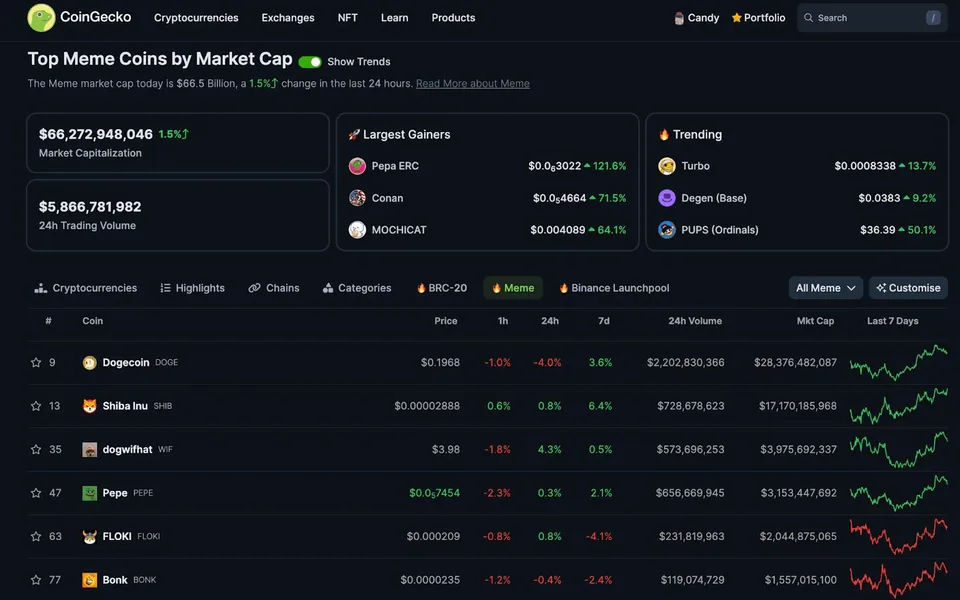Viewport: 960px width, 600px height.
Task: Select the Dogecoin coin icon
Action: tap(89, 362)
